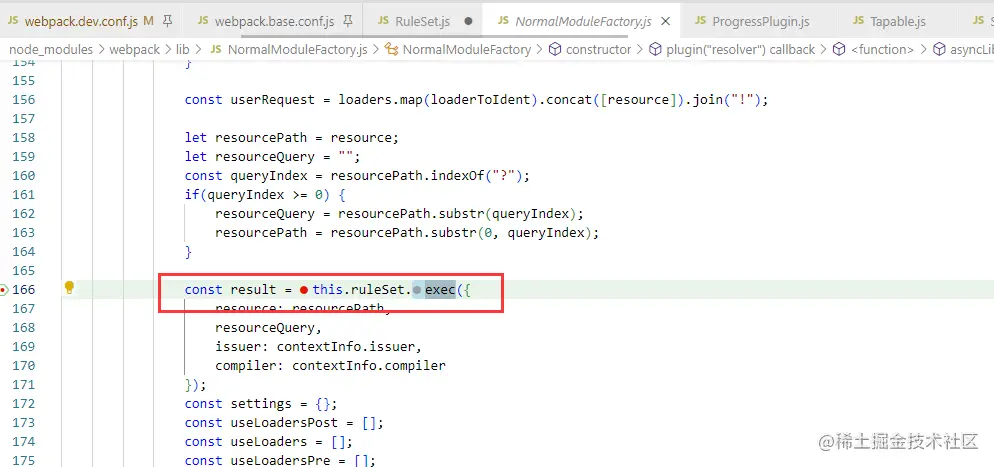Open webpack folder breadcrumb
The width and height of the screenshot is (994, 467).
134,49
